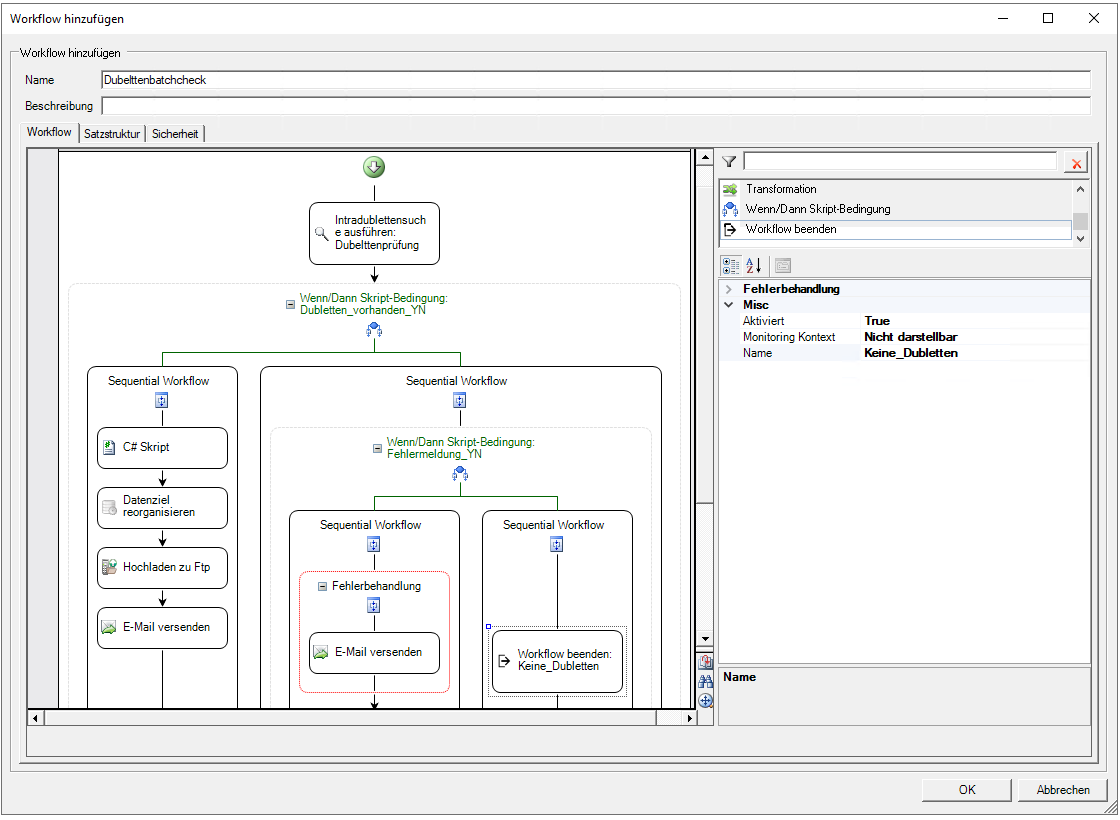
Task: Select the Intradublettensuche magnifier icon
Action: coord(322,233)
